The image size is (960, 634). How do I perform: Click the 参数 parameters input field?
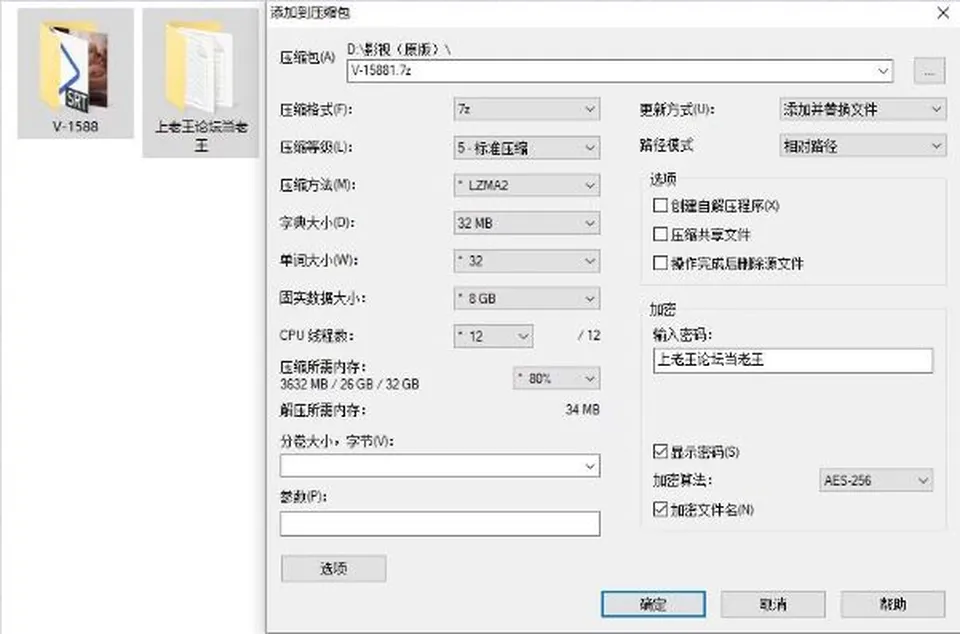click(x=440, y=524)
